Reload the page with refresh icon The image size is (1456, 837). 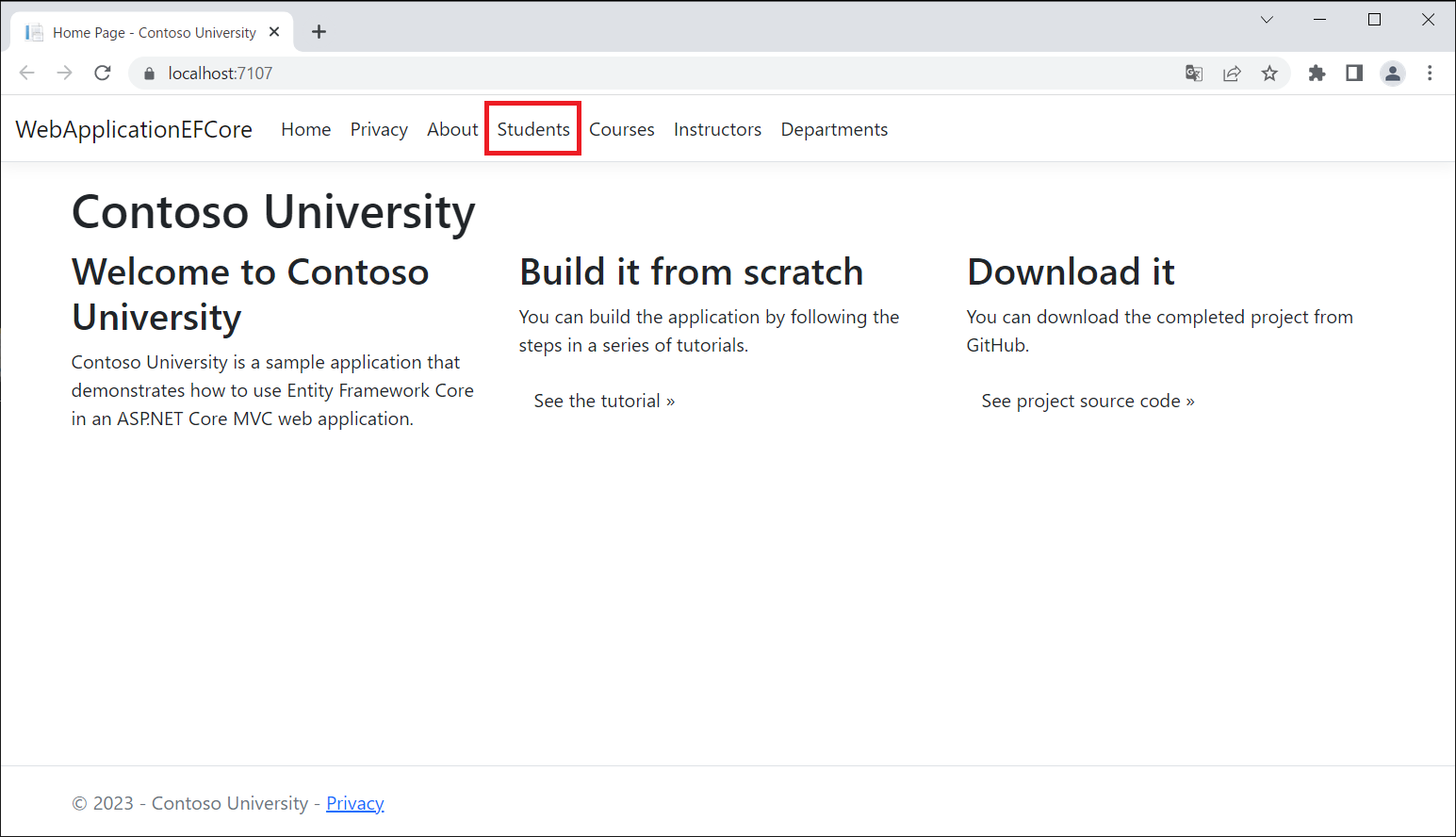coord(103,74)
